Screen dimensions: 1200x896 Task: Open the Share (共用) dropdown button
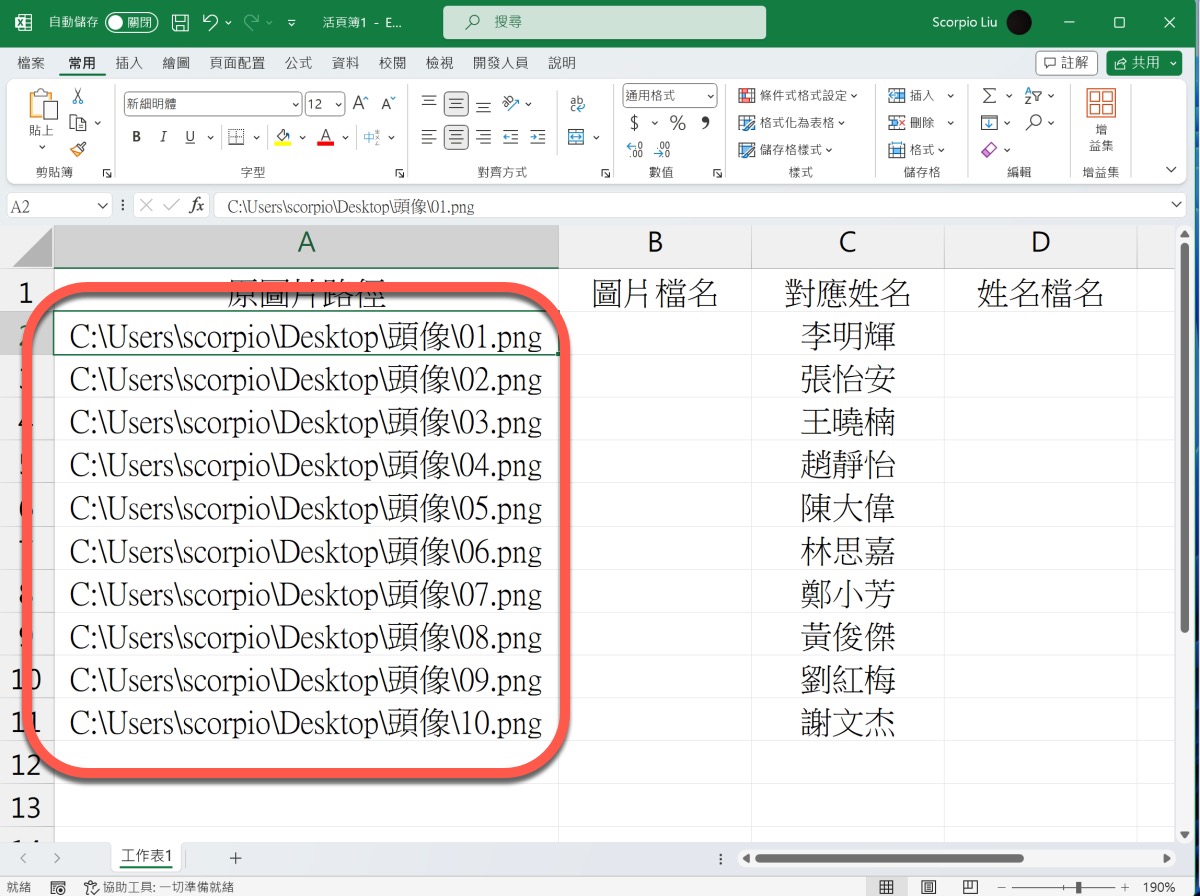click(1144, 62)
